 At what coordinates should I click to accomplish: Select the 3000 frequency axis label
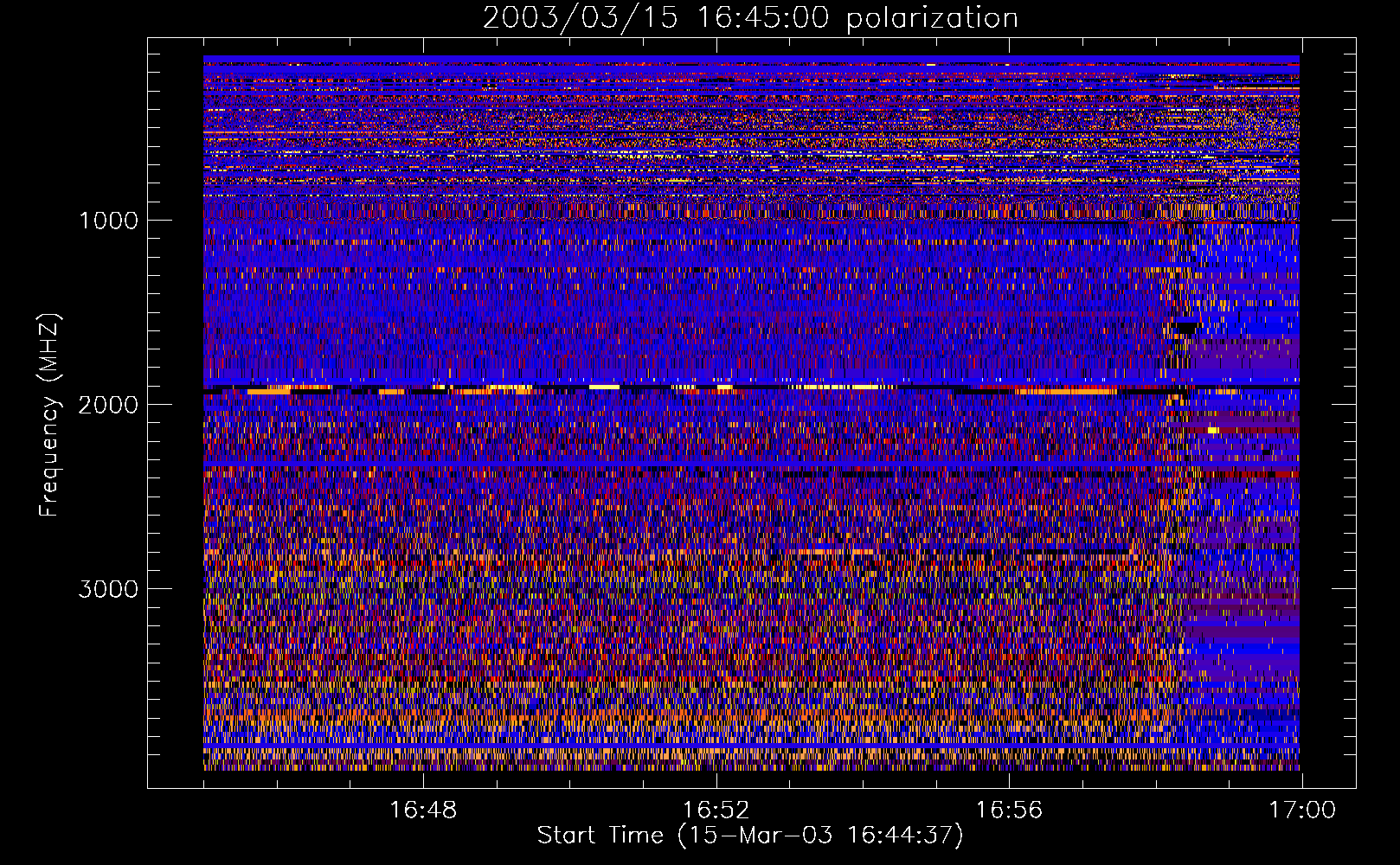(108, 589)
